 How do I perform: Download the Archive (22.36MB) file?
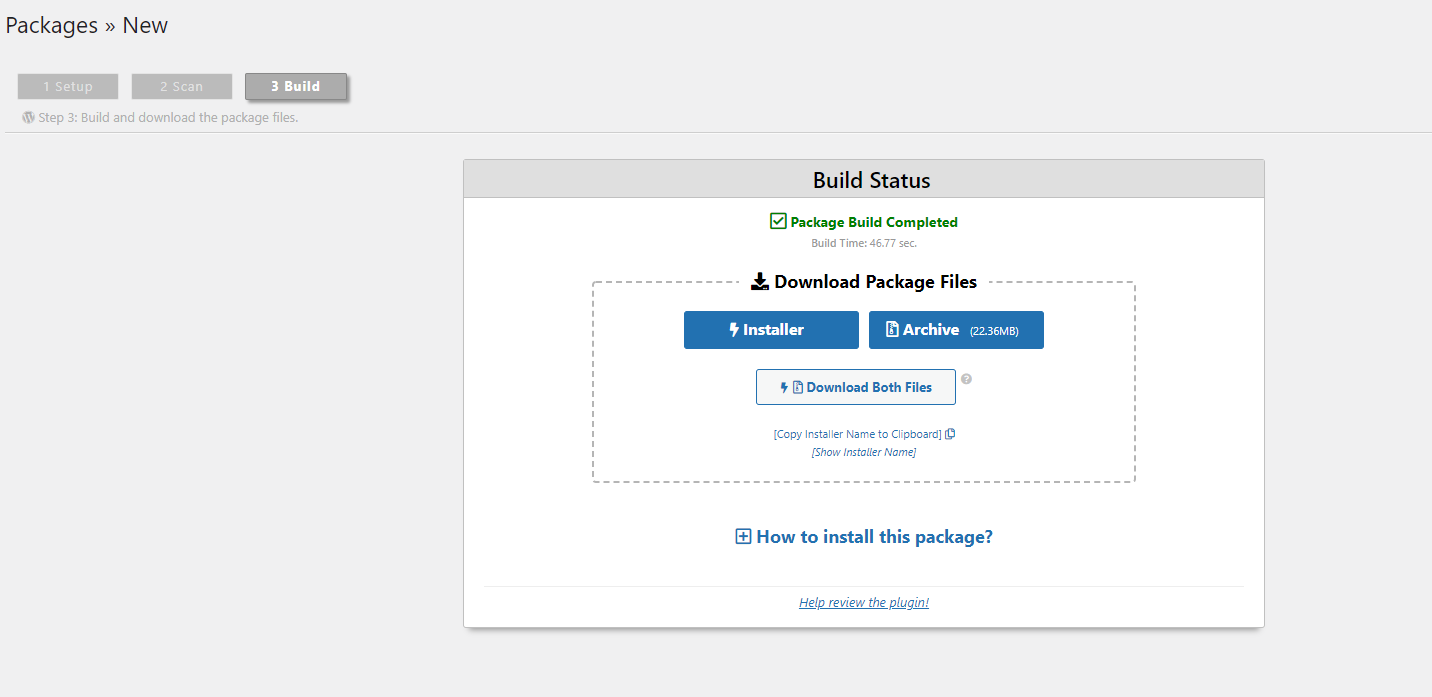click(956, 330)
